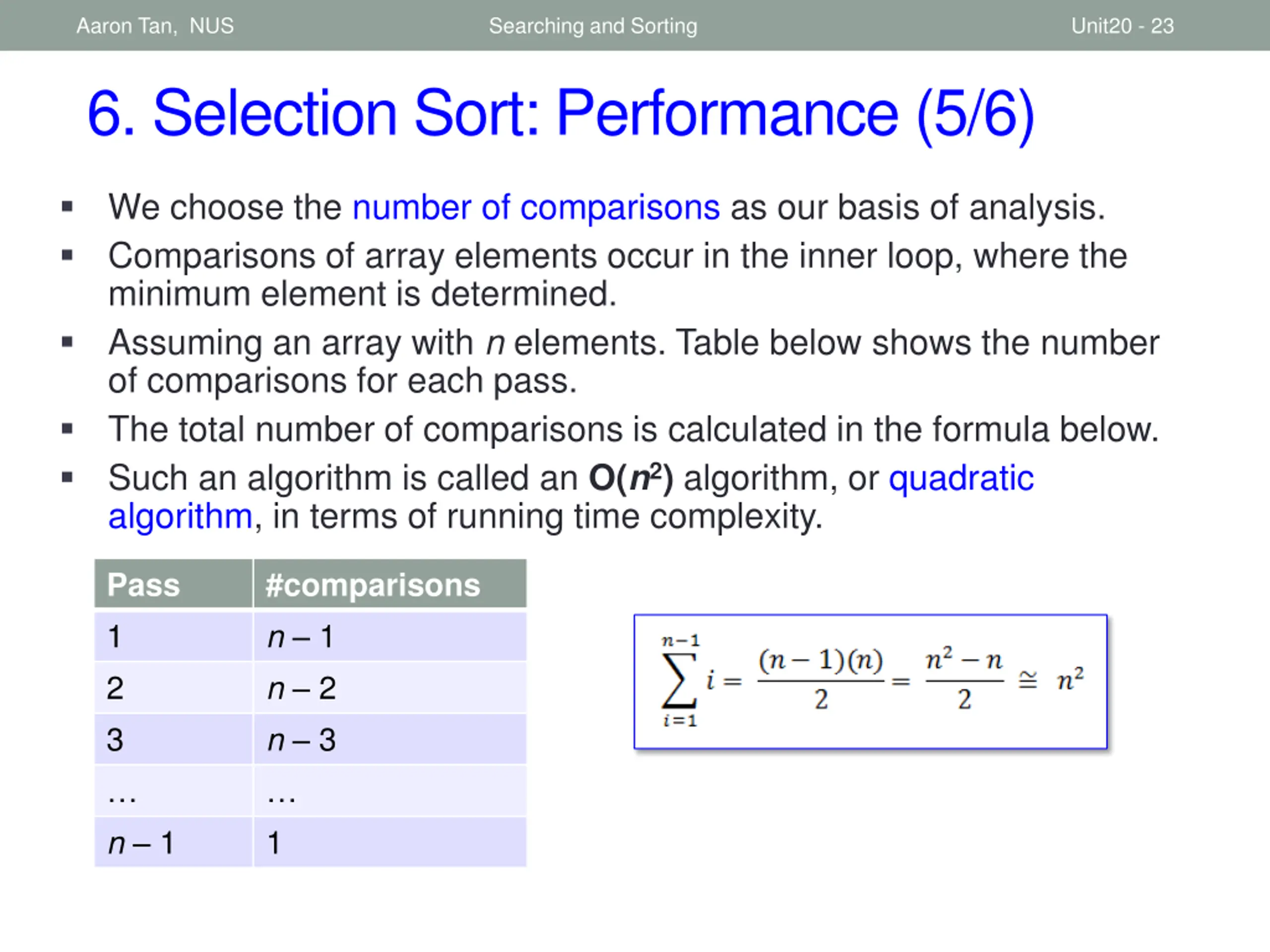Click the last row pass cell 'n – 1'
This screenshot has width=1270, height=952.
point(174,842)
